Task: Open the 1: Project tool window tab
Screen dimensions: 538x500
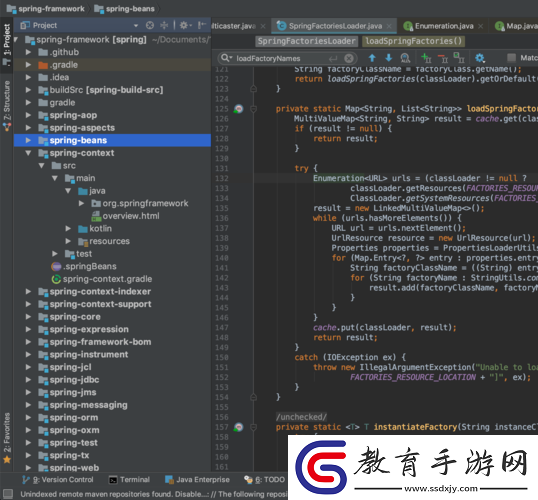Action: point(7,45)
